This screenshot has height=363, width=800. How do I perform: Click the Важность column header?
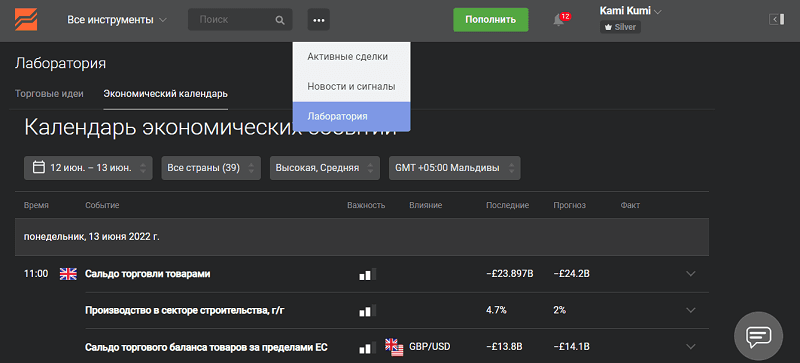(x=366, y=205)
